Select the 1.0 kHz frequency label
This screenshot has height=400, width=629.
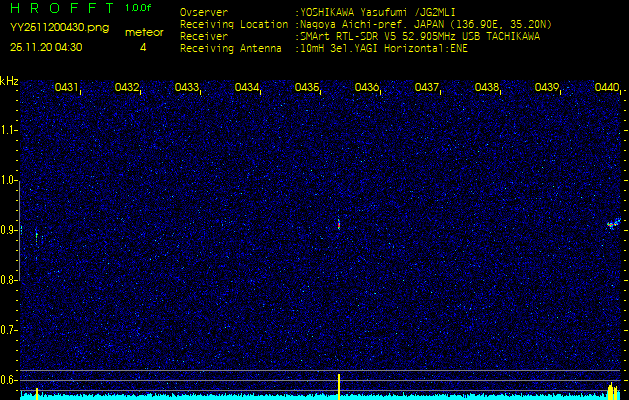pos(9,180)
